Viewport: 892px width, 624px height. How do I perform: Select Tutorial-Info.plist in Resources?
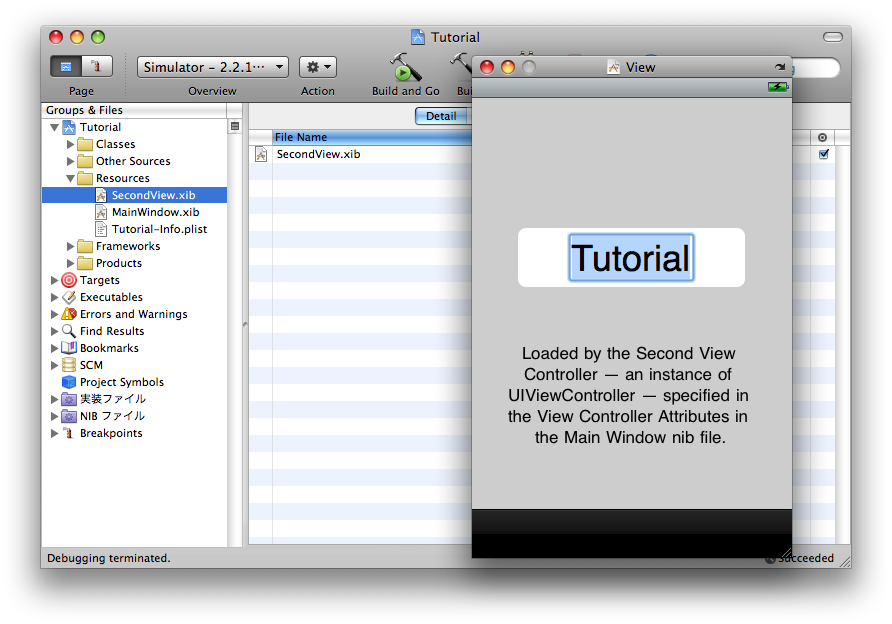point(159,229)
